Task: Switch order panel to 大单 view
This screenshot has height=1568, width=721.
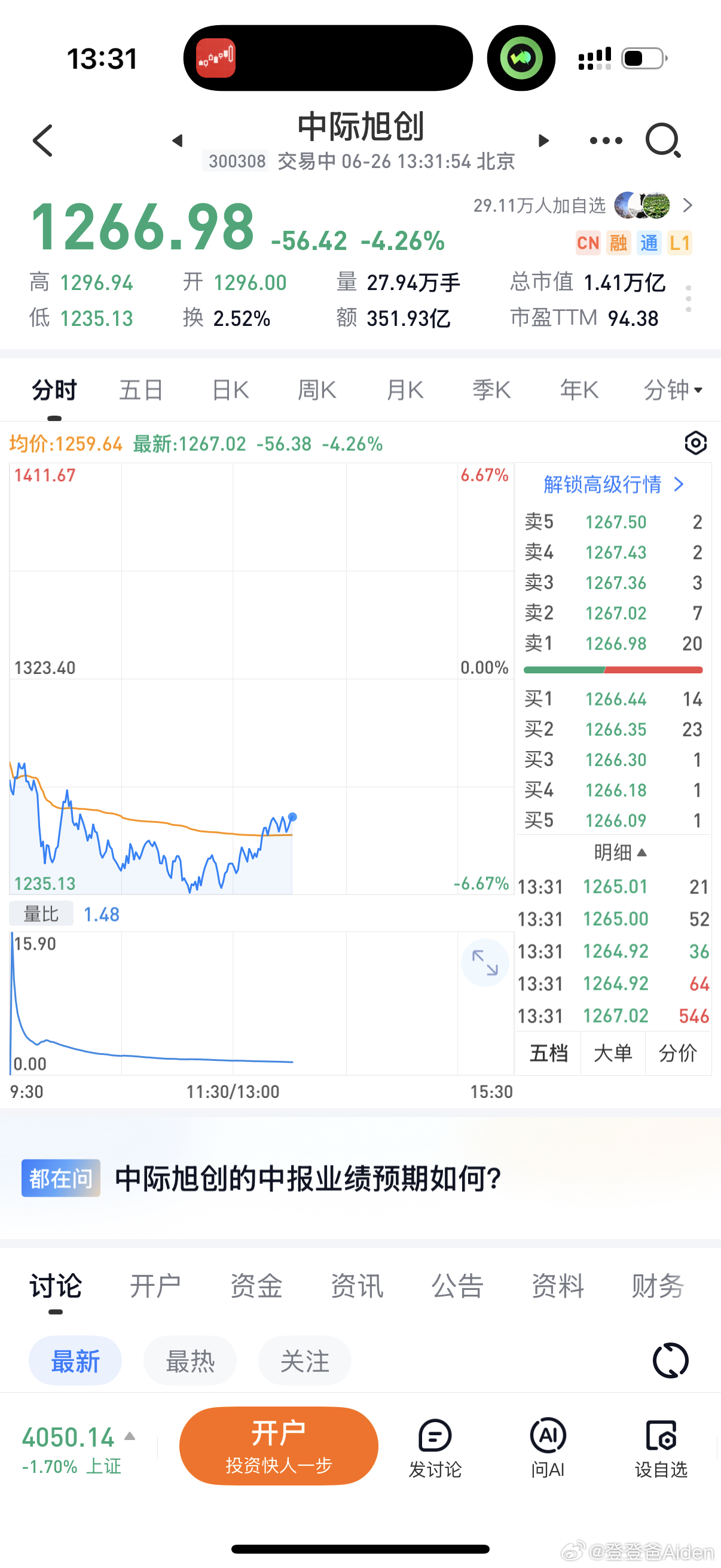Action: click(x=613, y=1053)
